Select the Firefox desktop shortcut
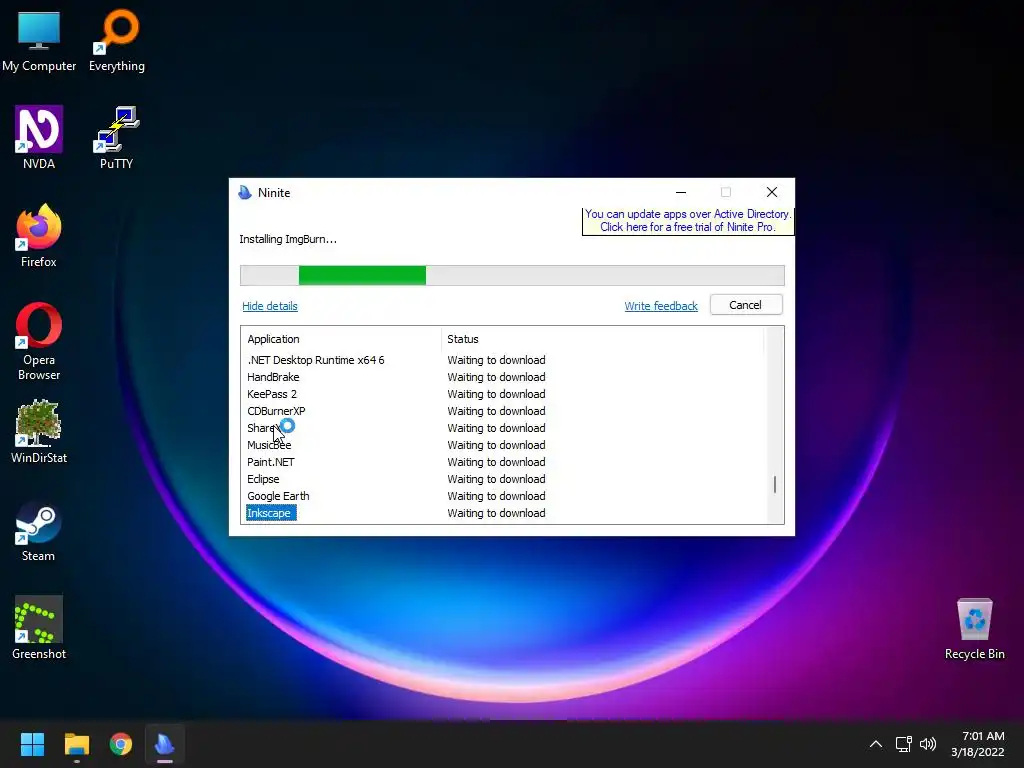 39,236
